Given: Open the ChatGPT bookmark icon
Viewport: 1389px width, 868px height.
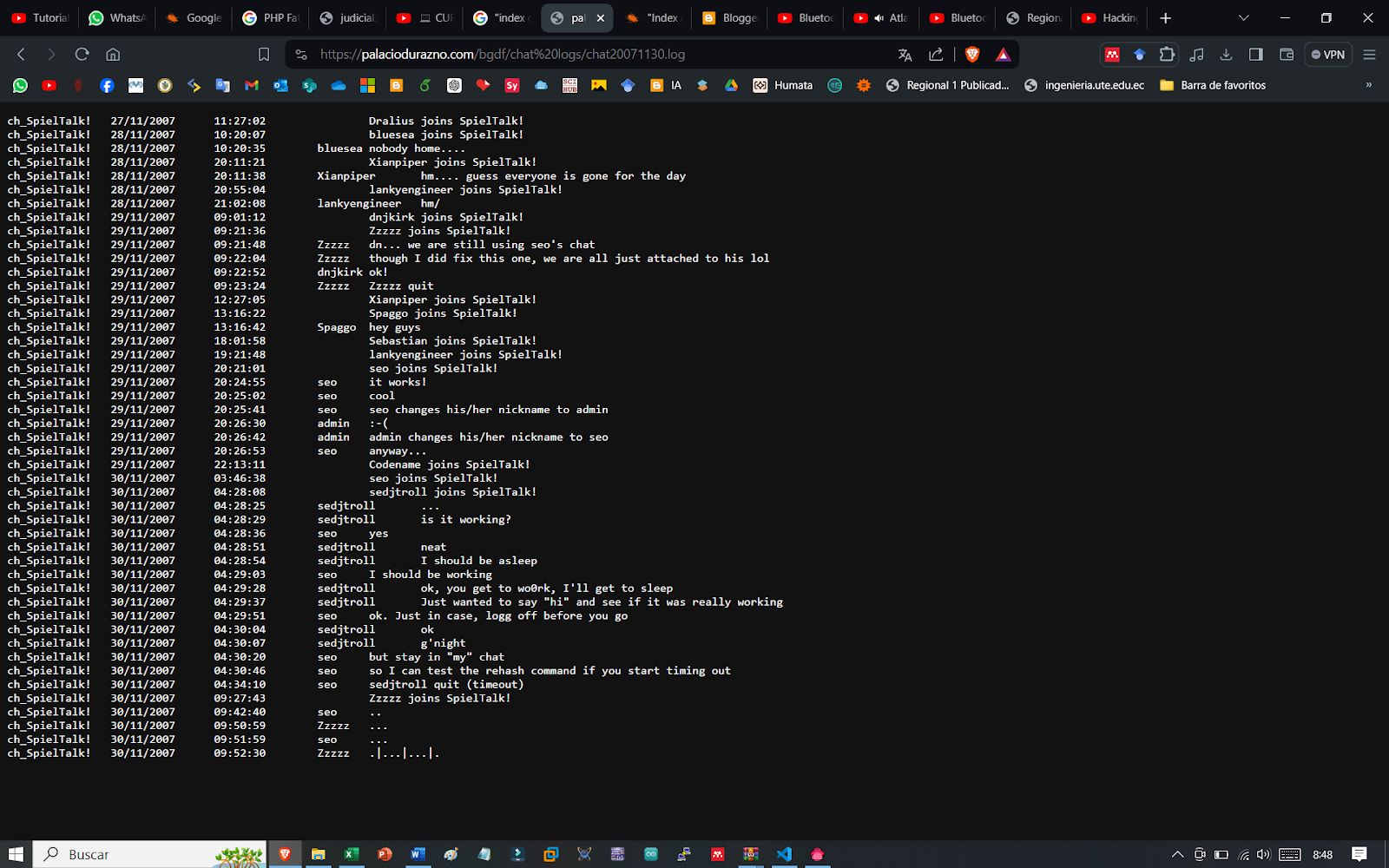Looking at the screenshot, I should tap(454, 85).
